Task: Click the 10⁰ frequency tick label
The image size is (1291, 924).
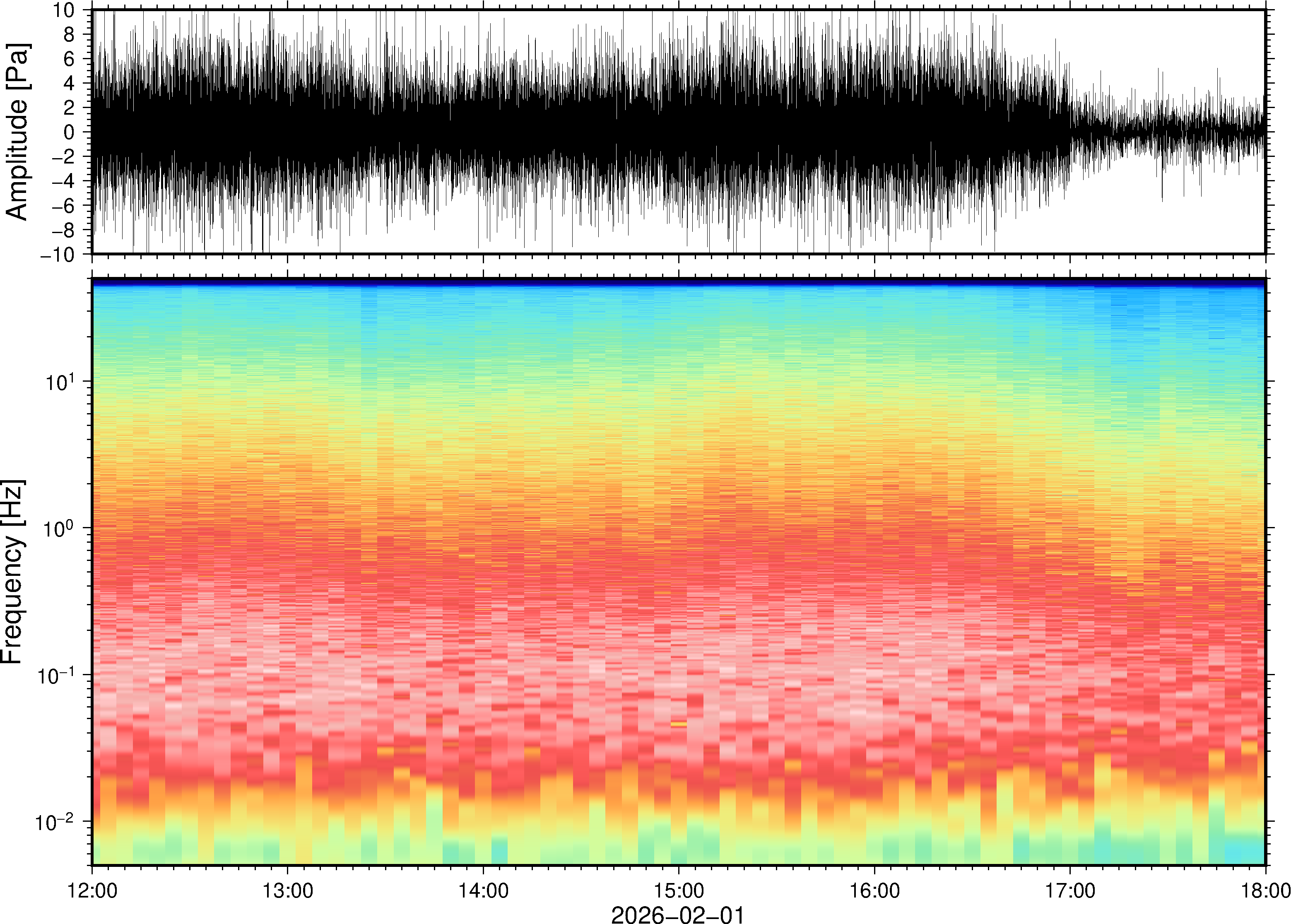Action: point(60,528)
